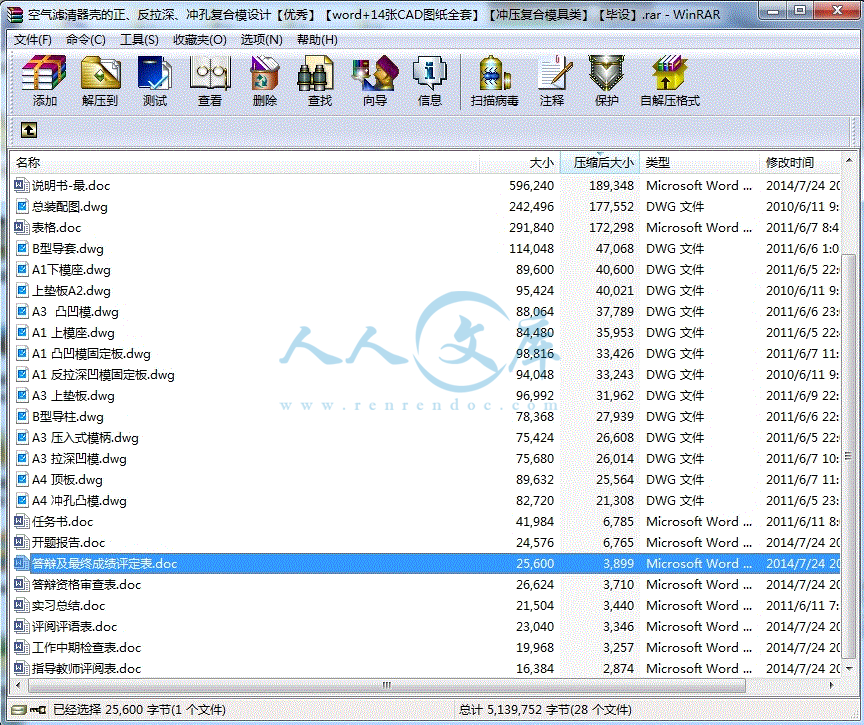This screenshot has height=725, width=864.
Task: Select highlighted 答辩及最终成绩评定表.doc
Action: pos(104,564)
